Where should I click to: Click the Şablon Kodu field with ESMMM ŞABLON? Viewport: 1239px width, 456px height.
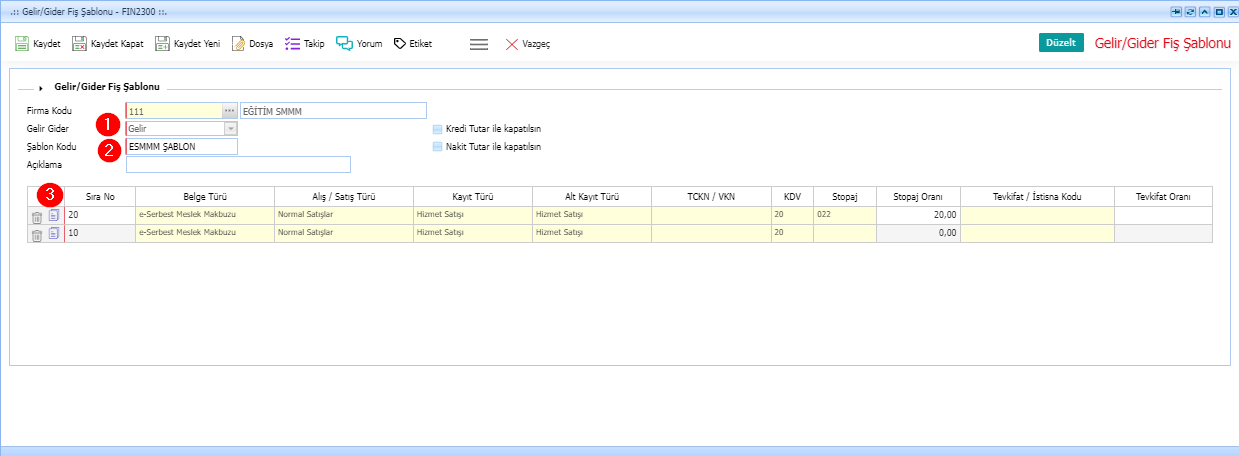182,147
